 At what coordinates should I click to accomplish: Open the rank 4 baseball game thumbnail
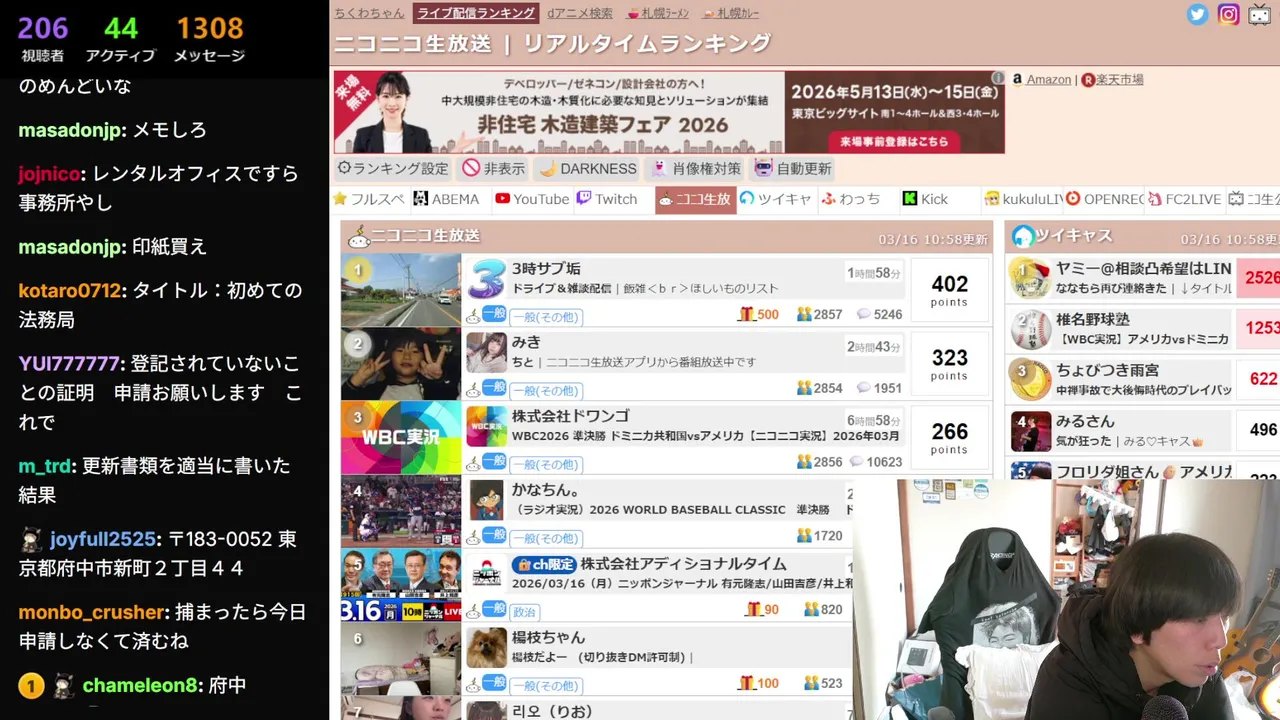[401, 511]
